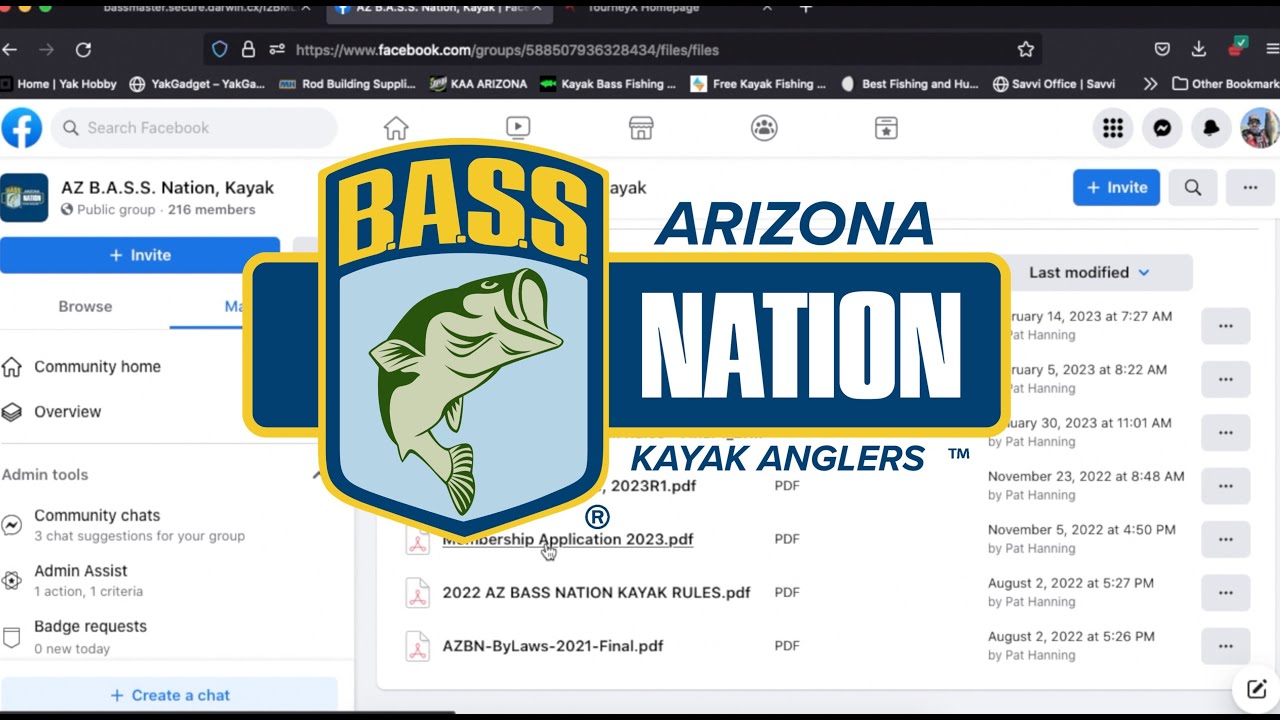Click the browser URL address bar
Image resolution: width=1280 pixels, height=720 pixels.
(x=622, y=49)
